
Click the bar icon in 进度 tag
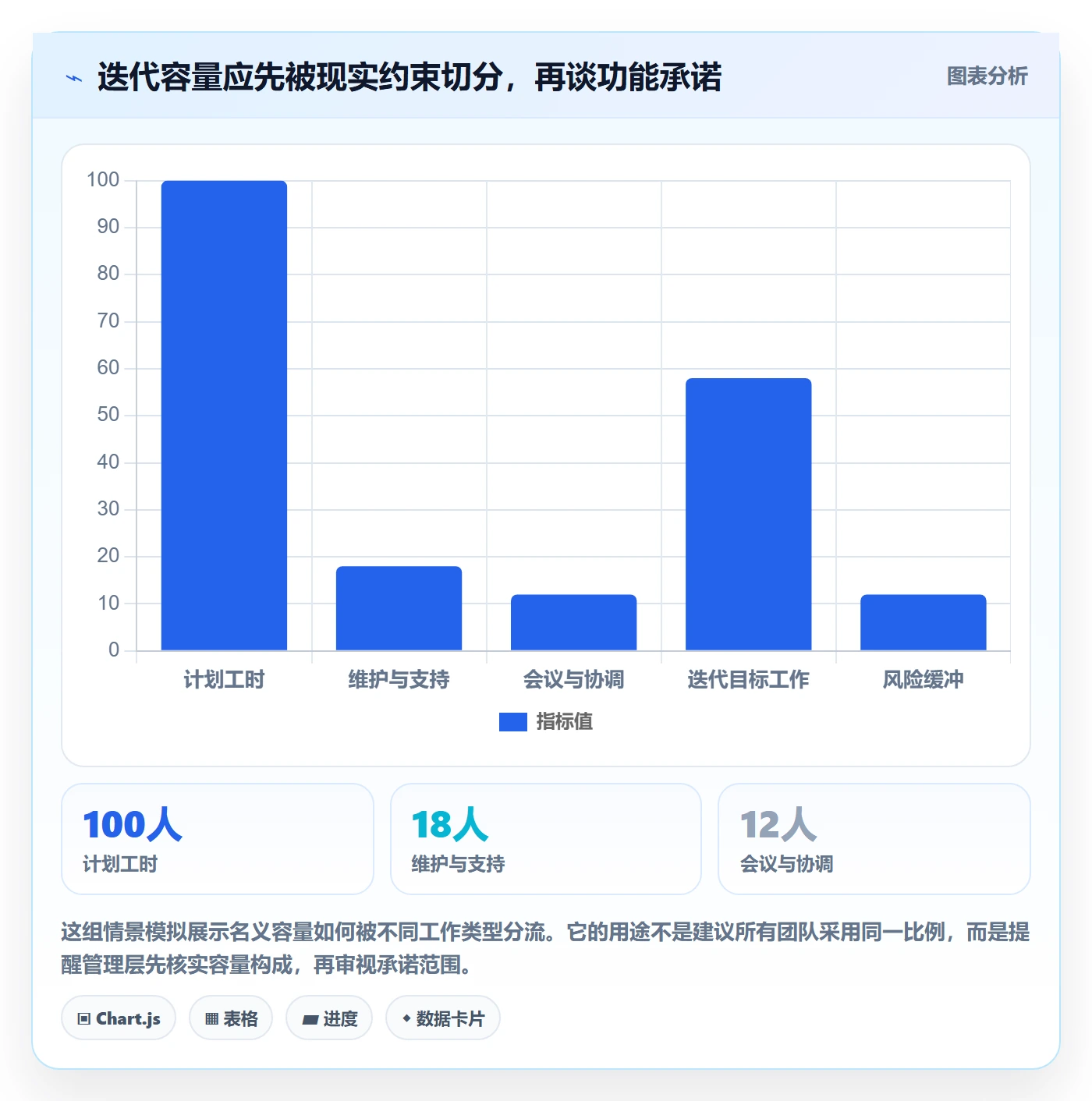point(310,1019)
